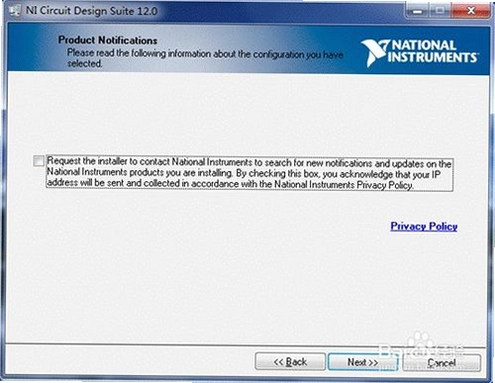Click the NATIONAL INSTRUMENTS wordmark text

pyautogui.click(x=432, y=51)
